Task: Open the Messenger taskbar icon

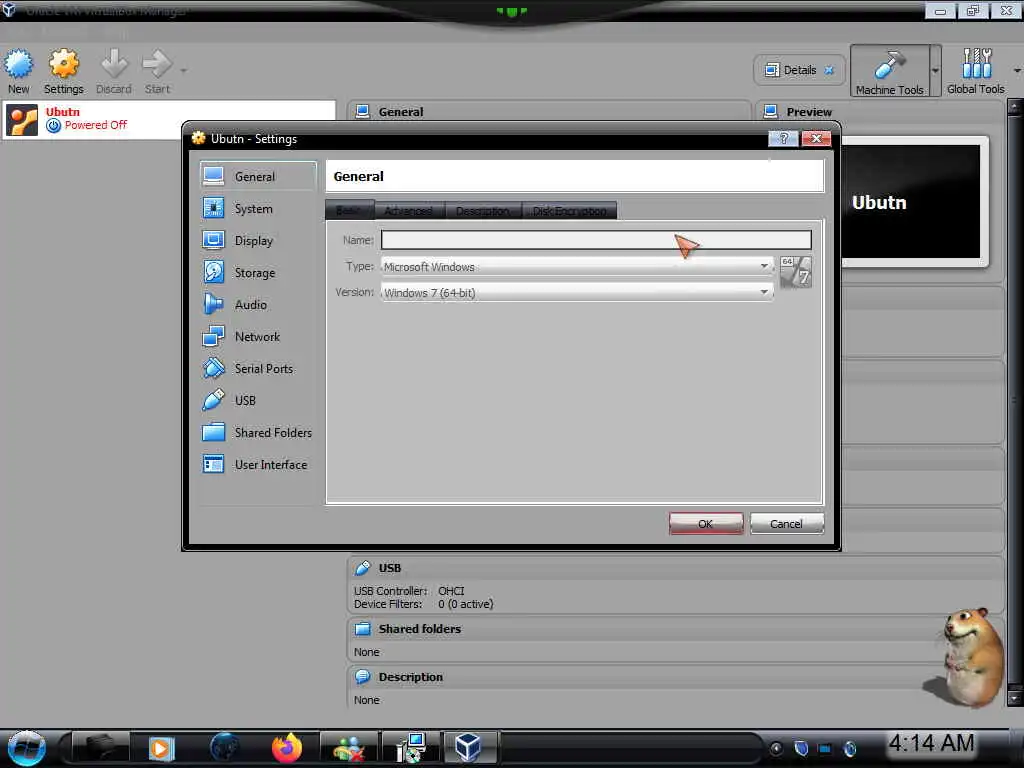Action: click(x=349, y=748)
